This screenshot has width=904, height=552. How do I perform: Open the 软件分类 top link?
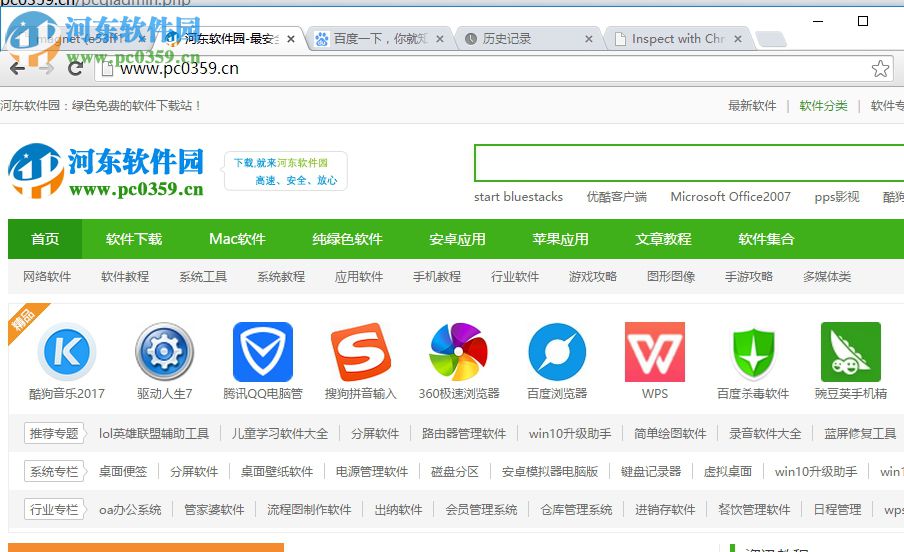[x=823, y=106]
